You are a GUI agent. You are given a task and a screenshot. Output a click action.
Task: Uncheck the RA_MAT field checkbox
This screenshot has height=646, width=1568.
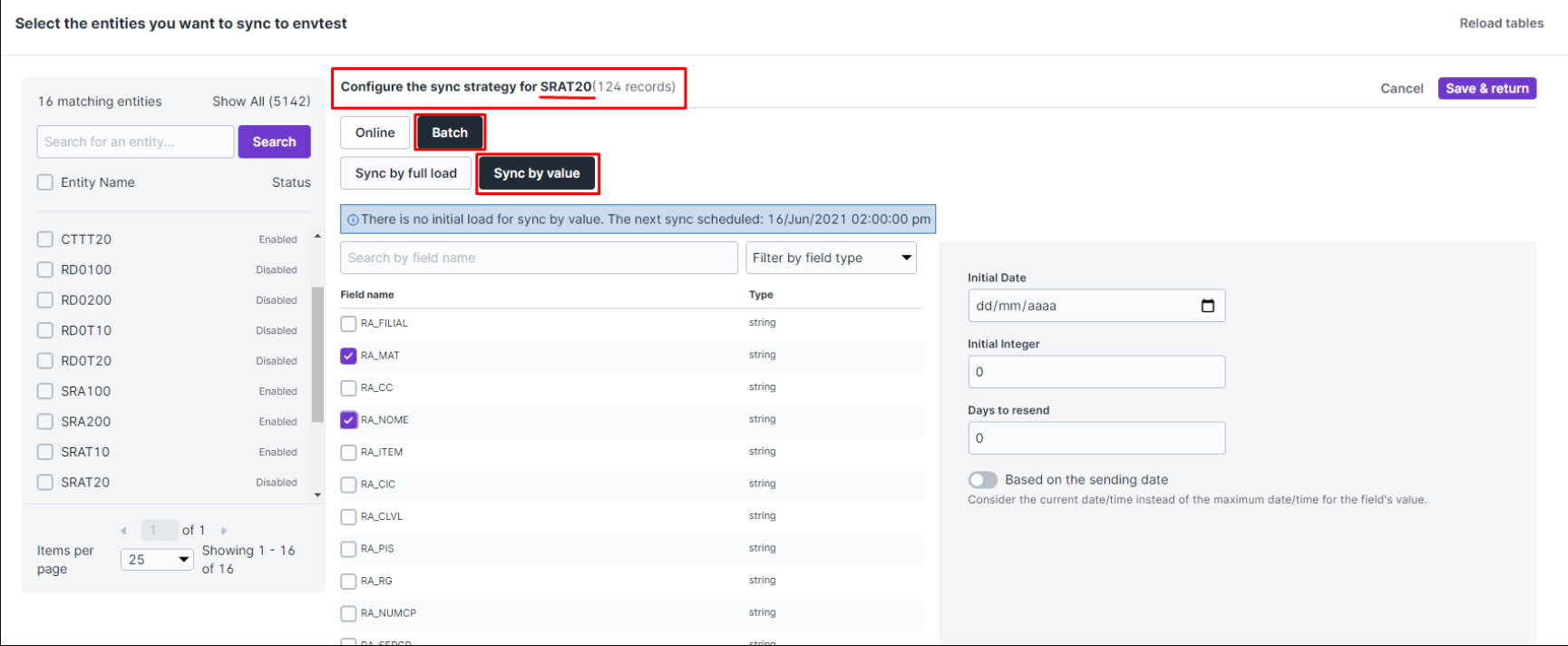348,356
